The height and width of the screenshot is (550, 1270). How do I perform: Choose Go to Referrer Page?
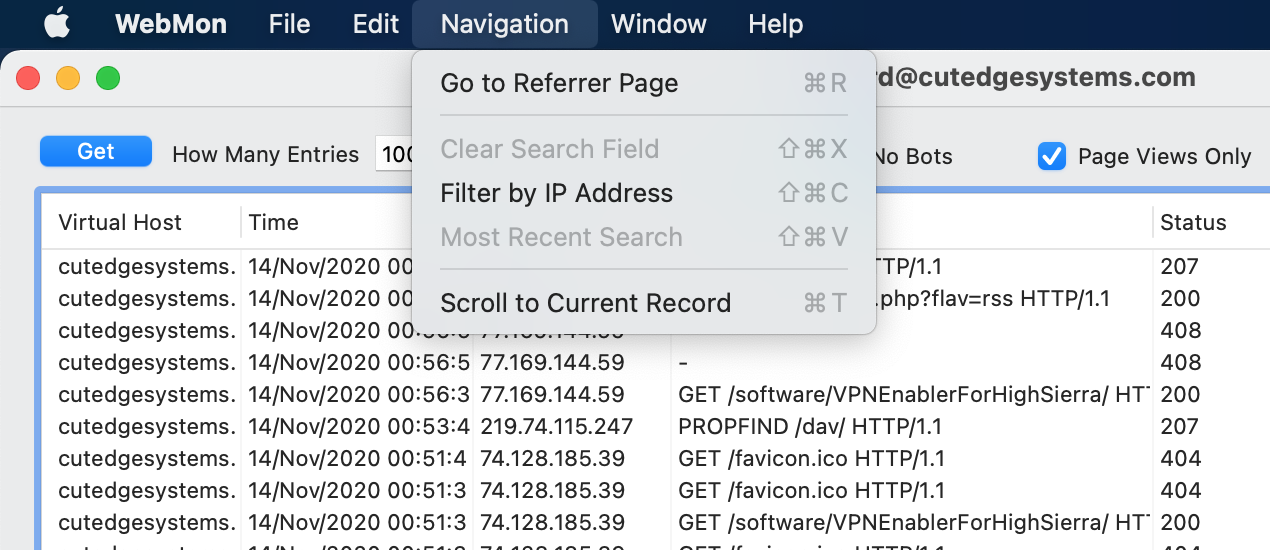pyautogui.click(x=559, y=83)
